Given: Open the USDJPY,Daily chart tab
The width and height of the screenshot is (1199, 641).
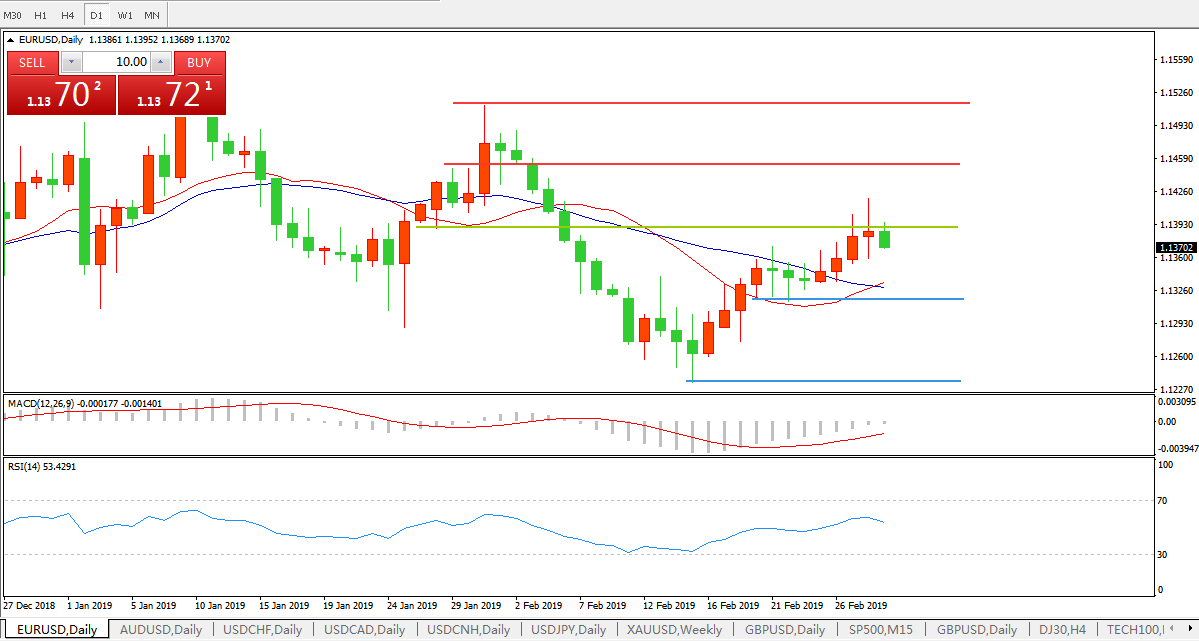Looking at the screenshot, I should pyautogui.click(x=570, y=630).
